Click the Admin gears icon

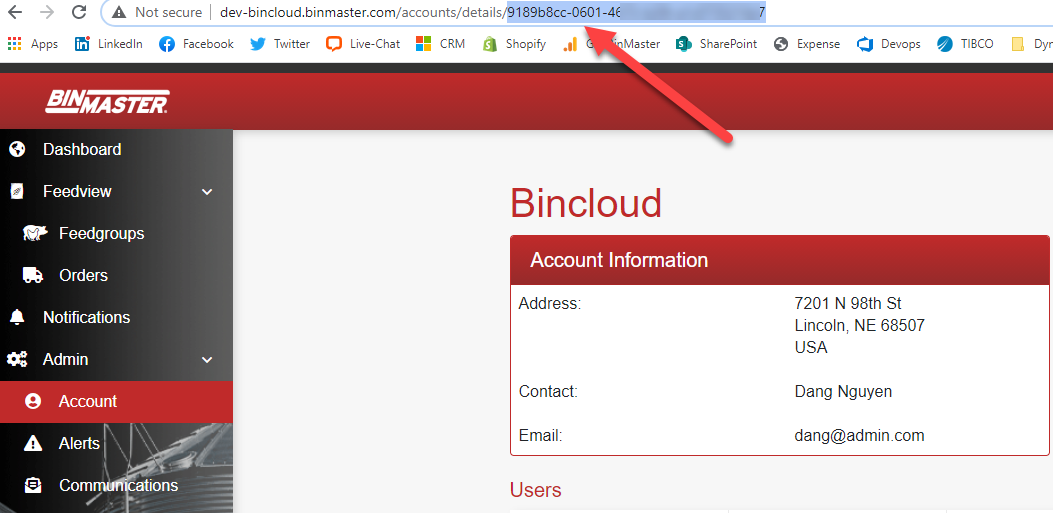(17, 359)
